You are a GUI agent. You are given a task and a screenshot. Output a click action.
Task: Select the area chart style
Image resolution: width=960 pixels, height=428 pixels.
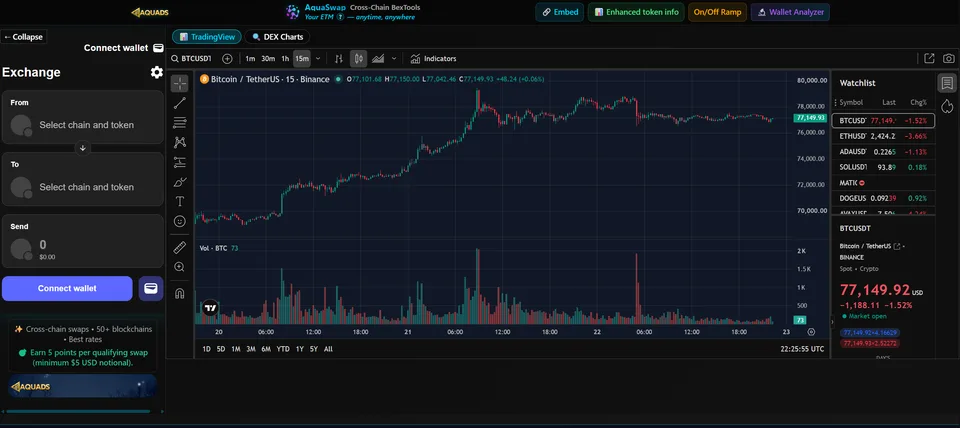coord(378,59)
